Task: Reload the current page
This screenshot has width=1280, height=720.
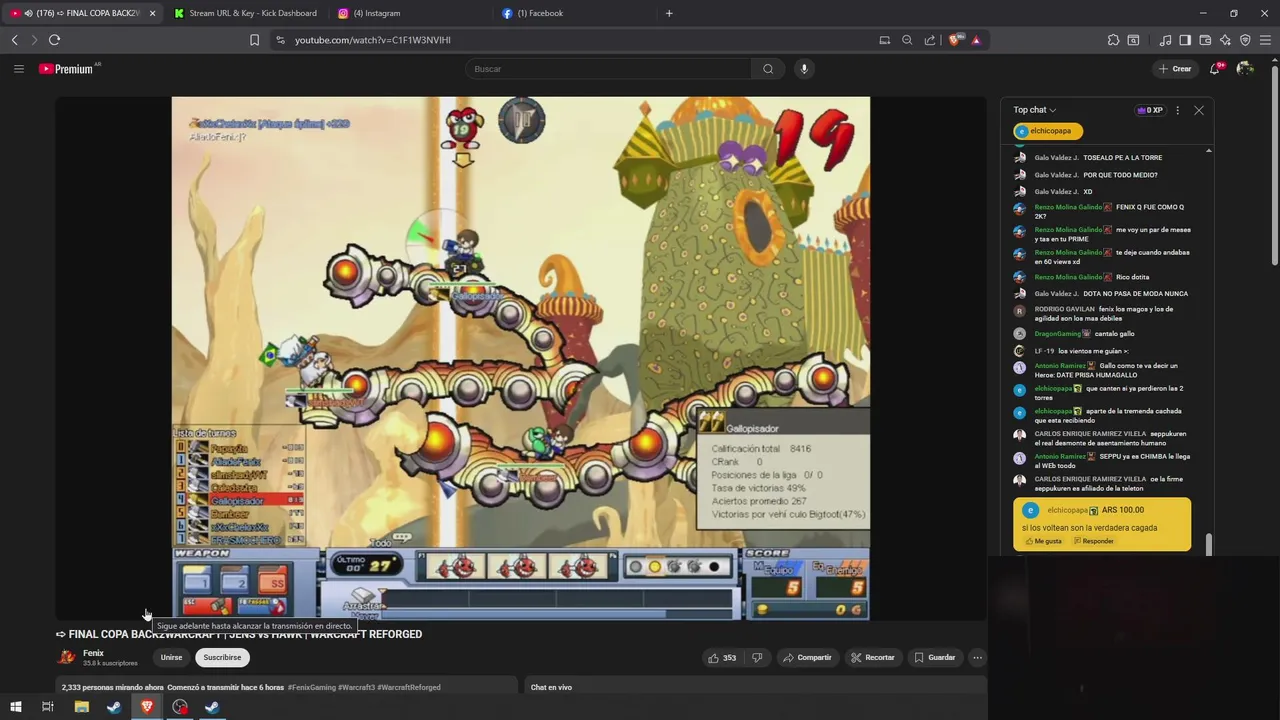Action: (54, 40)
